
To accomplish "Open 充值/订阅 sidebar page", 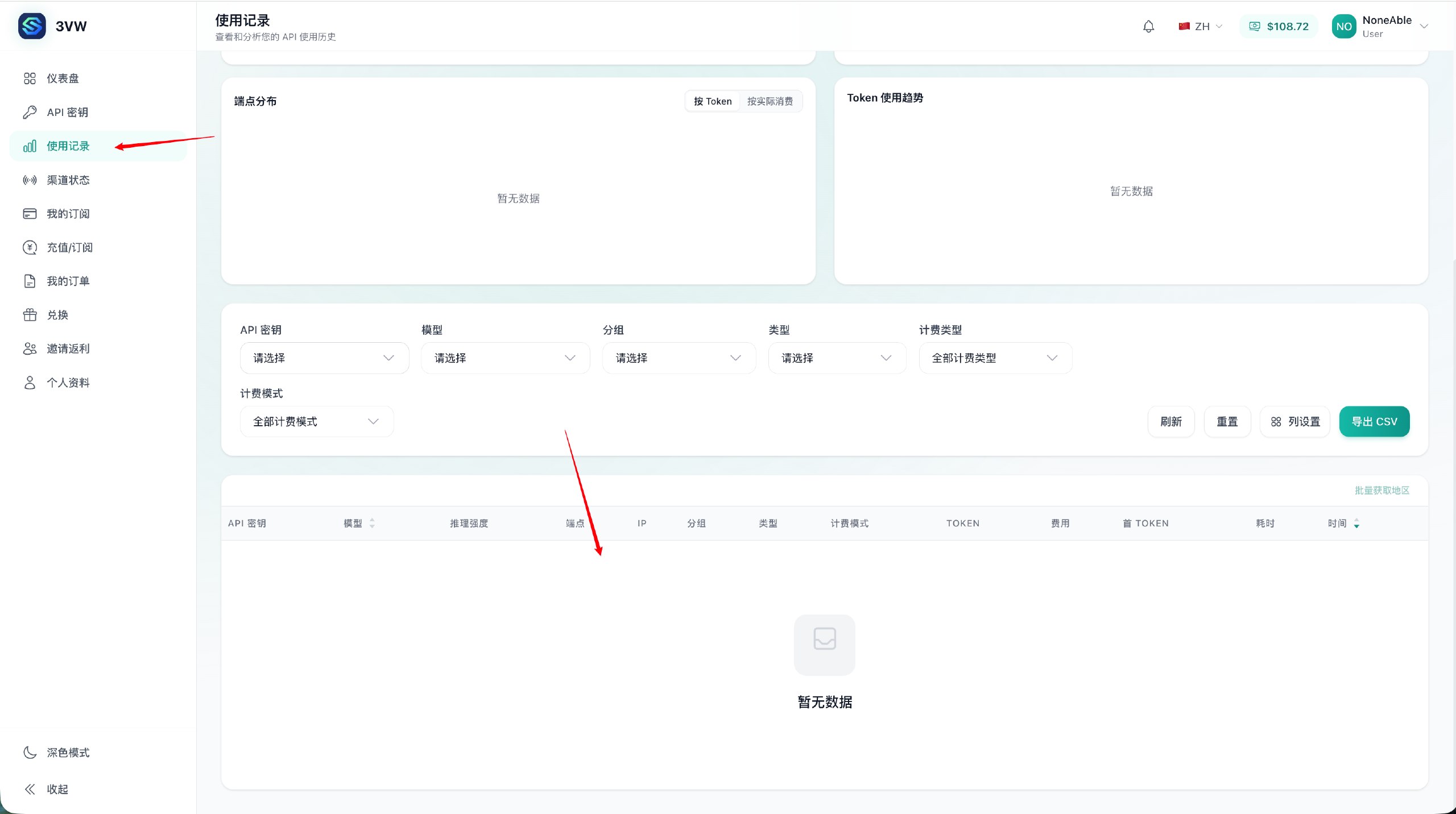I will 98,247.
